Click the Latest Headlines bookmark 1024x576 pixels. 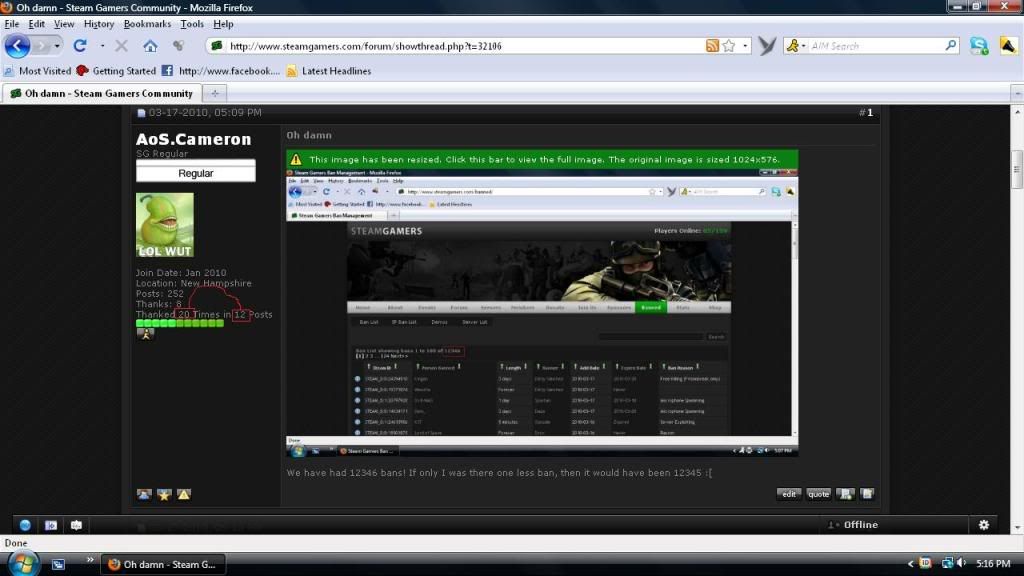click(328, 71)
